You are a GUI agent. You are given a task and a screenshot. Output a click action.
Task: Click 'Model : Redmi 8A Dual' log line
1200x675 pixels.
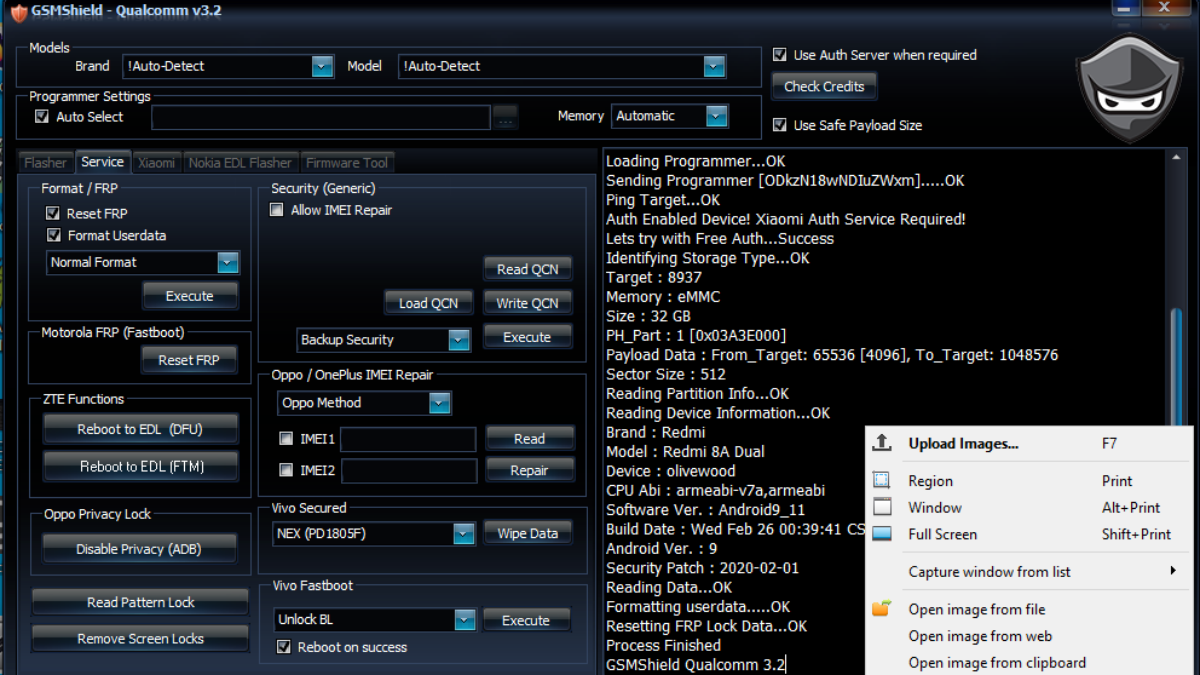point(685,452)
